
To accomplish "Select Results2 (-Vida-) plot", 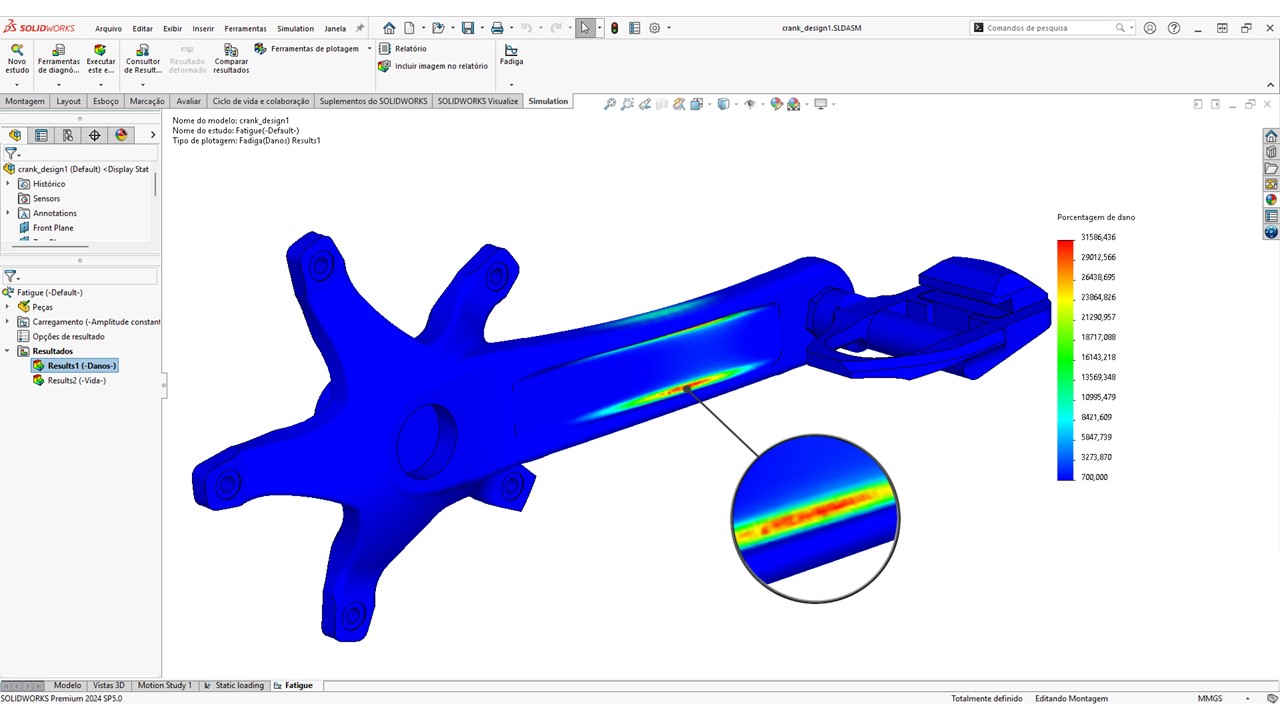I will (x=69, y=380).
